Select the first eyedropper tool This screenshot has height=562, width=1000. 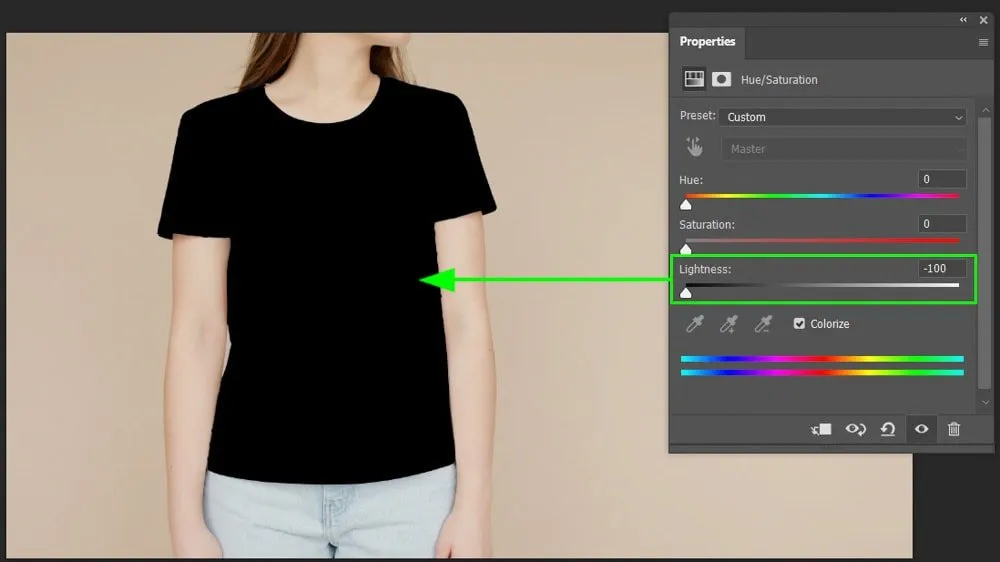point(694,324)
